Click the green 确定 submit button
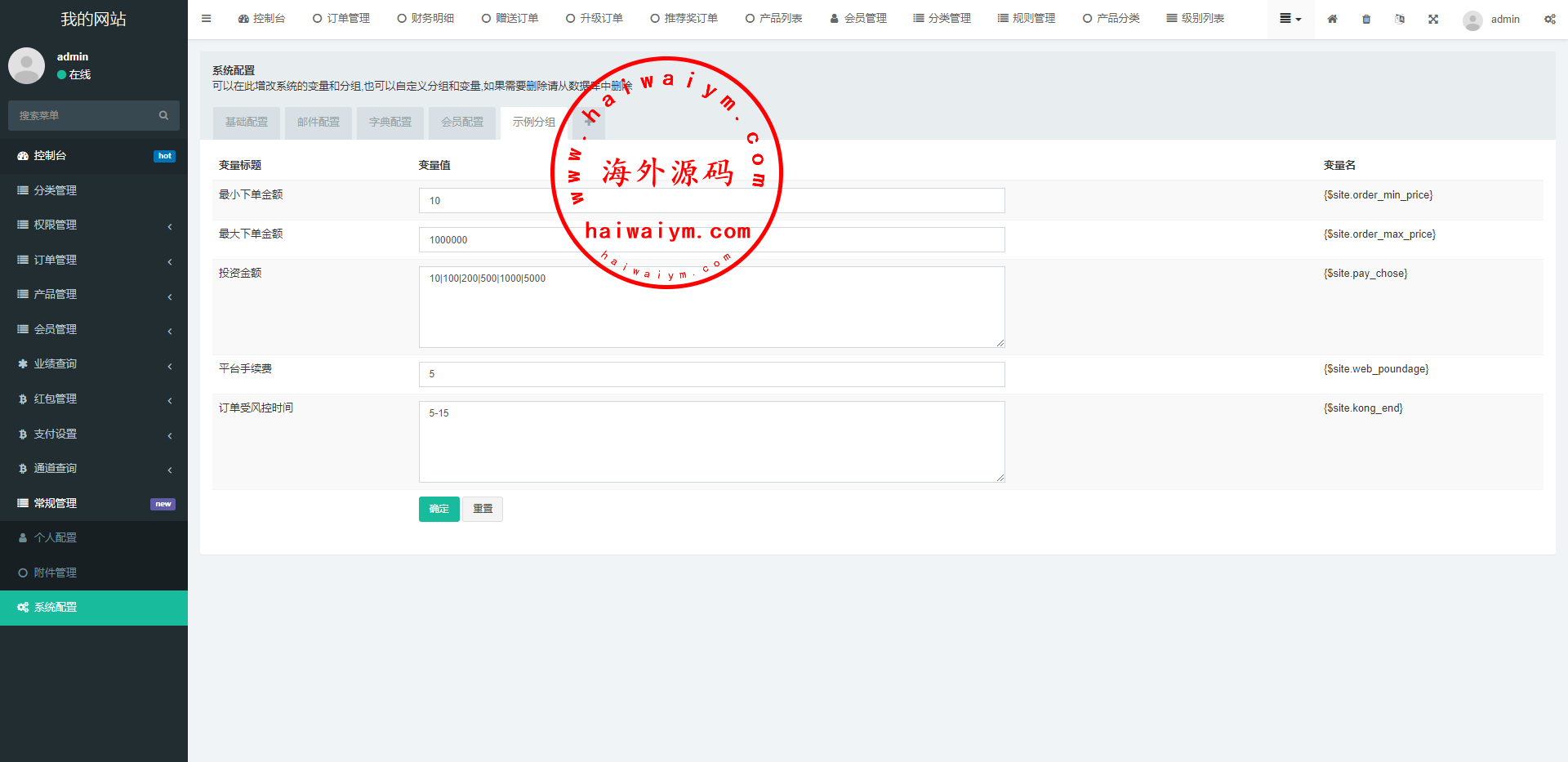Screen dimensions: 1568x762 click(439, 509)
